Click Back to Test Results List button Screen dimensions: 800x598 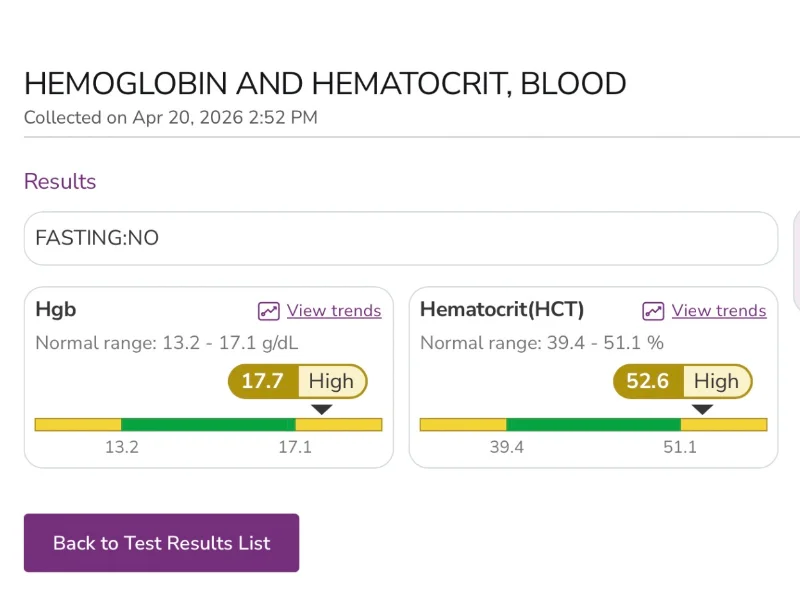coord(161,542)
